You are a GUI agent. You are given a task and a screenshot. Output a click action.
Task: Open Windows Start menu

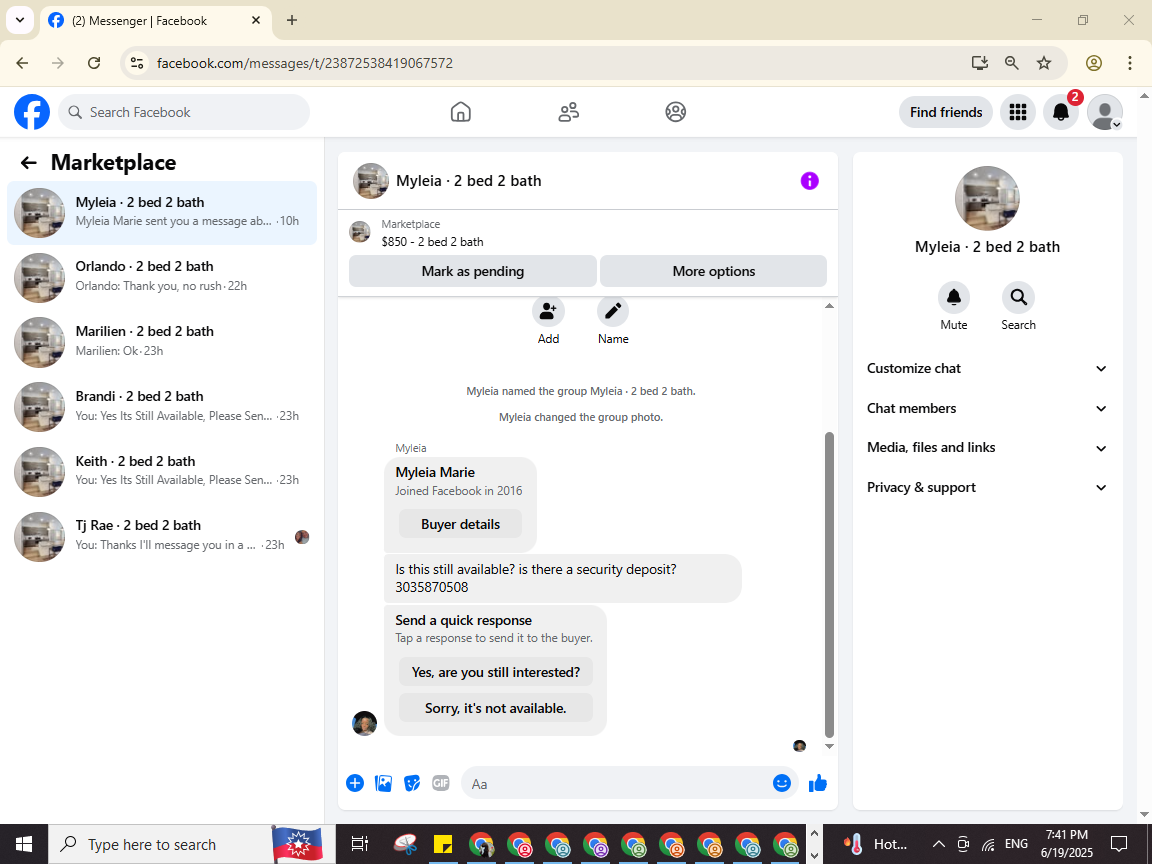click(x=24, y=843)
